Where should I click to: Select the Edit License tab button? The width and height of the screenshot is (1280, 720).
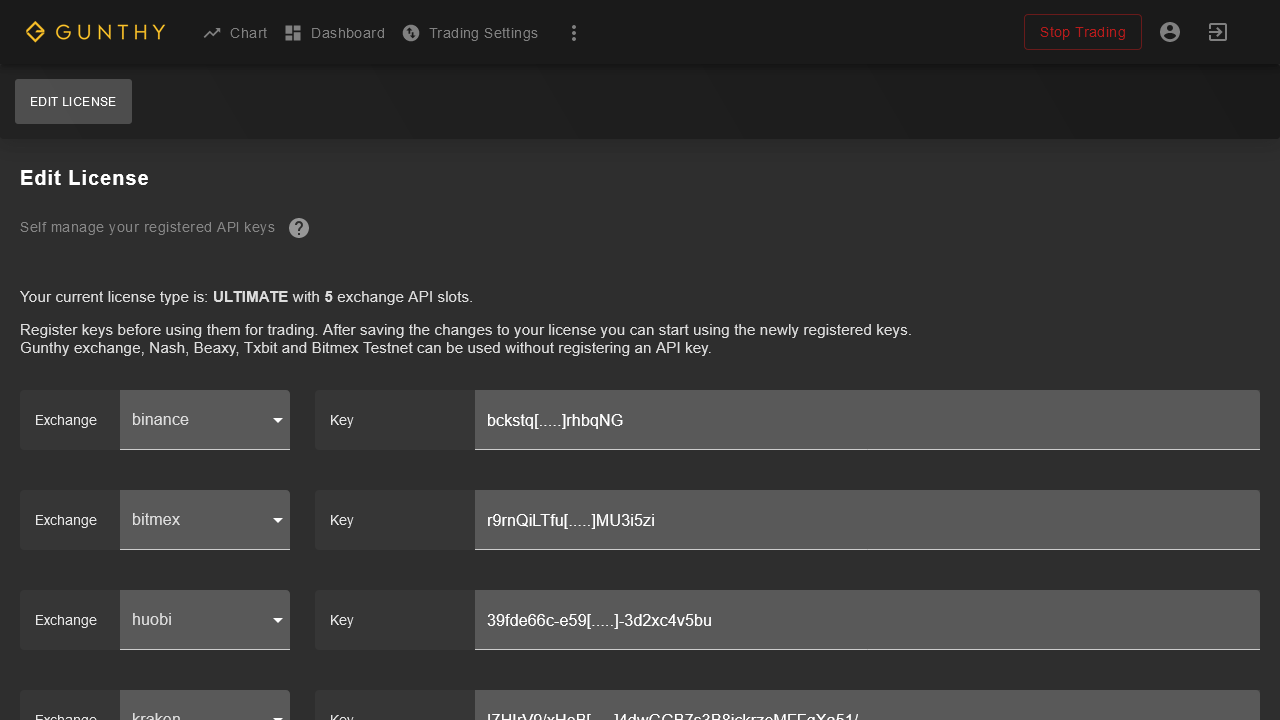point(73,102)
